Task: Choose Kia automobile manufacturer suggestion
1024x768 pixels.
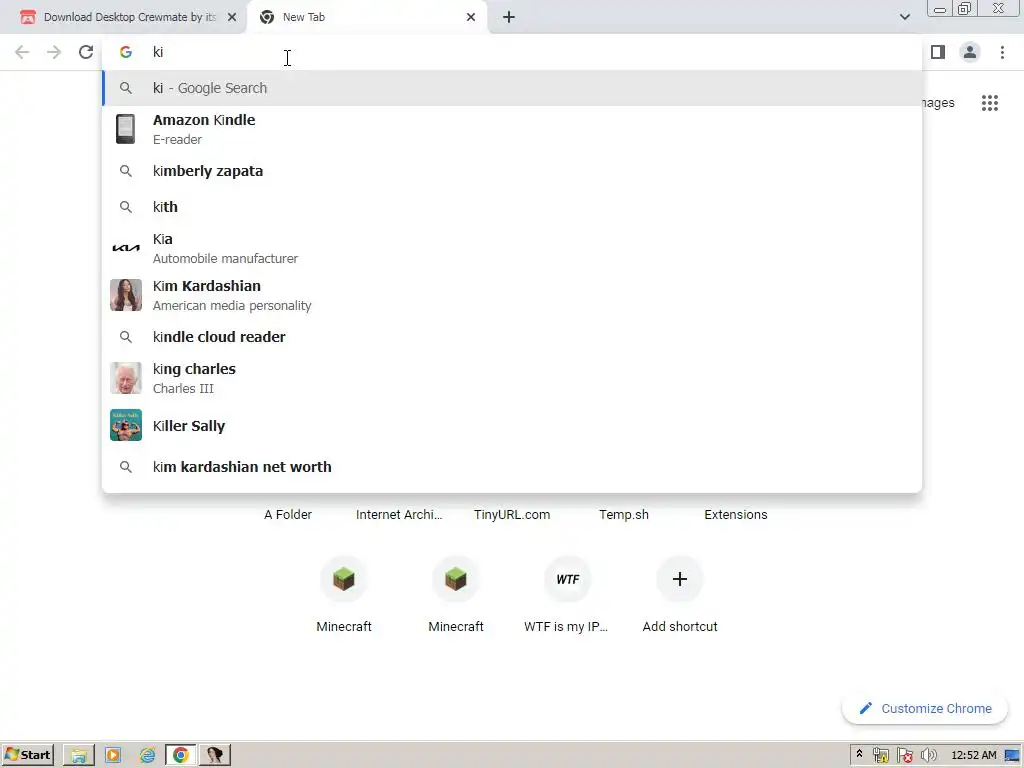Action: tap(512, 248)
